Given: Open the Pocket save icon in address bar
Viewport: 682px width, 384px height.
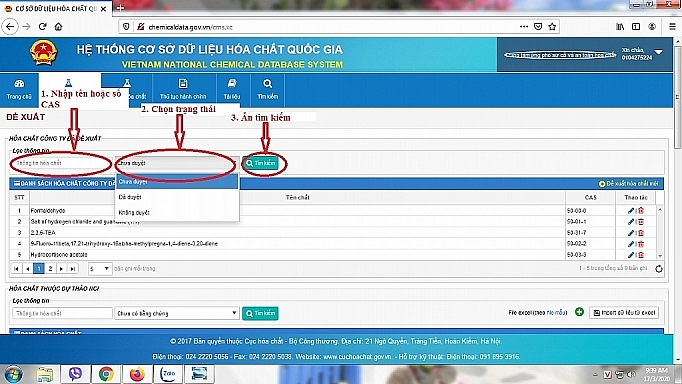Looking at the screenshot, I should 538,27.
